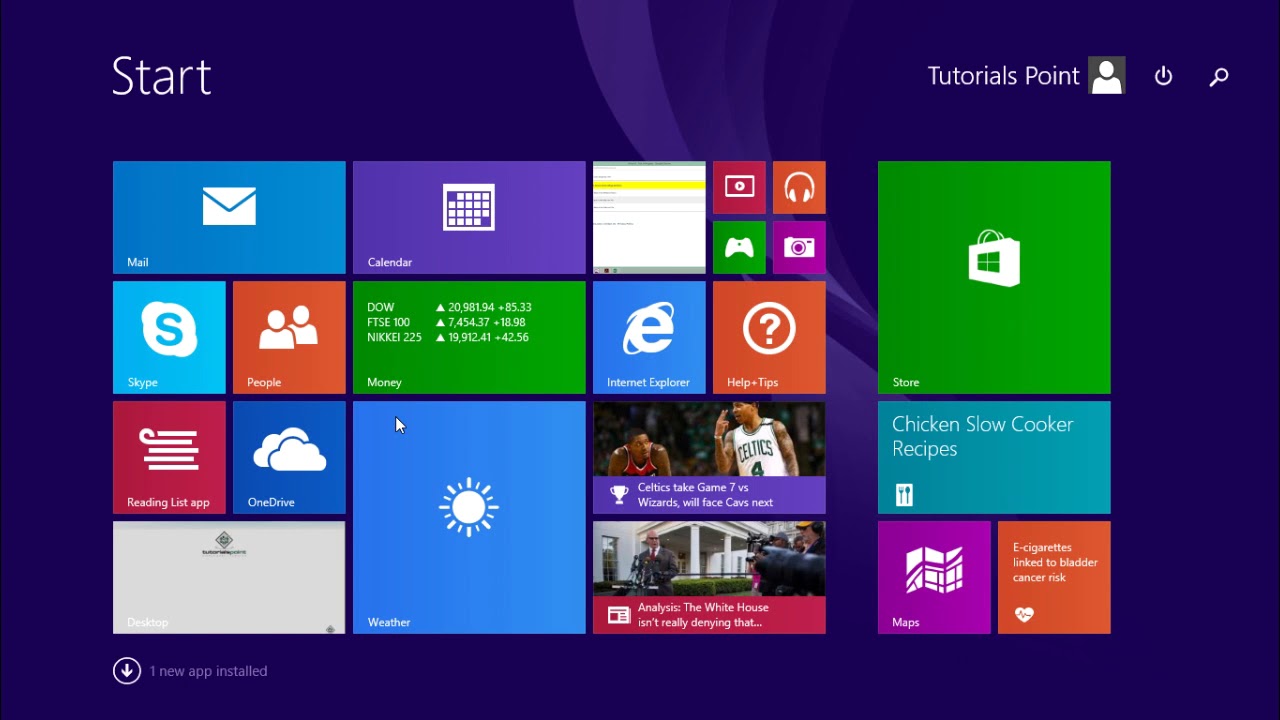The height and width of the screenshot is (720, 1280).
Task: Open the Weather tile
Action: pos(469,517)
